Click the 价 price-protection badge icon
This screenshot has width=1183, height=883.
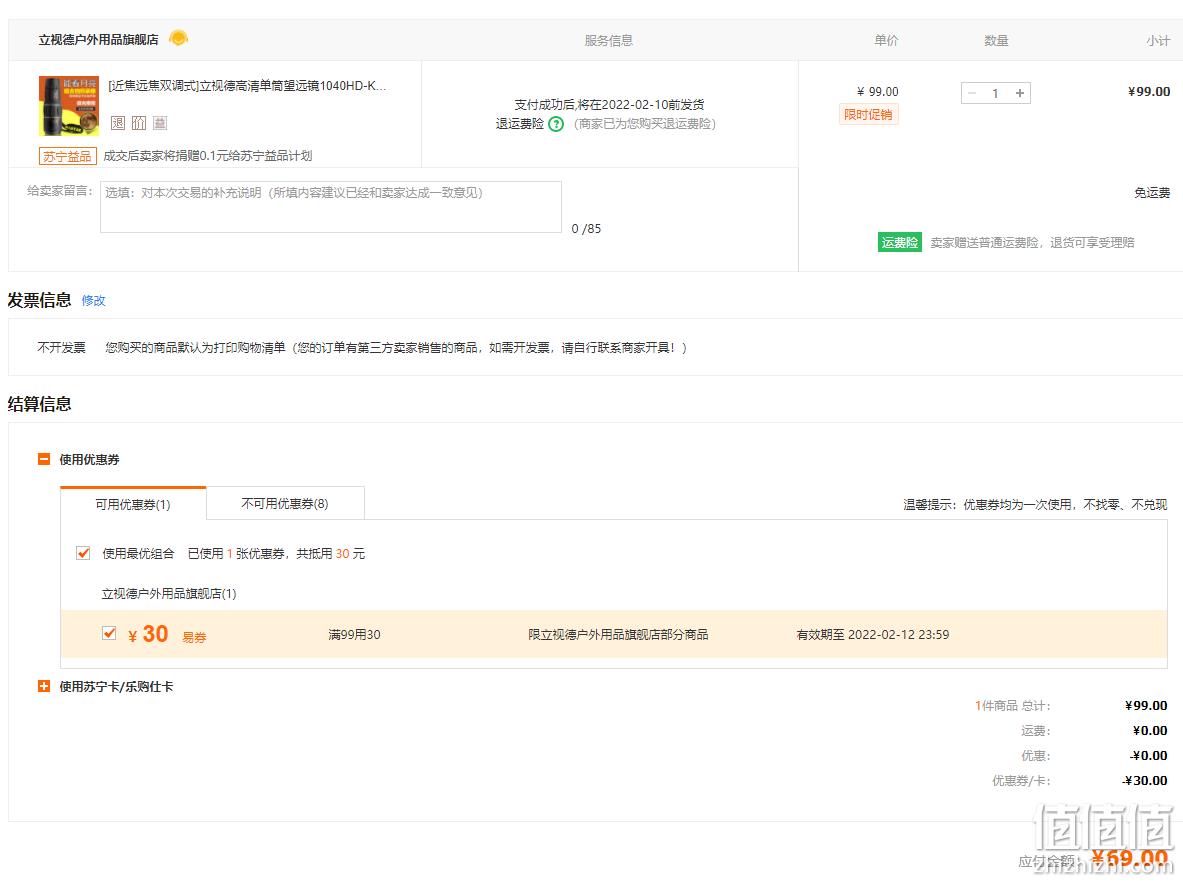click(x=139, y=123)
